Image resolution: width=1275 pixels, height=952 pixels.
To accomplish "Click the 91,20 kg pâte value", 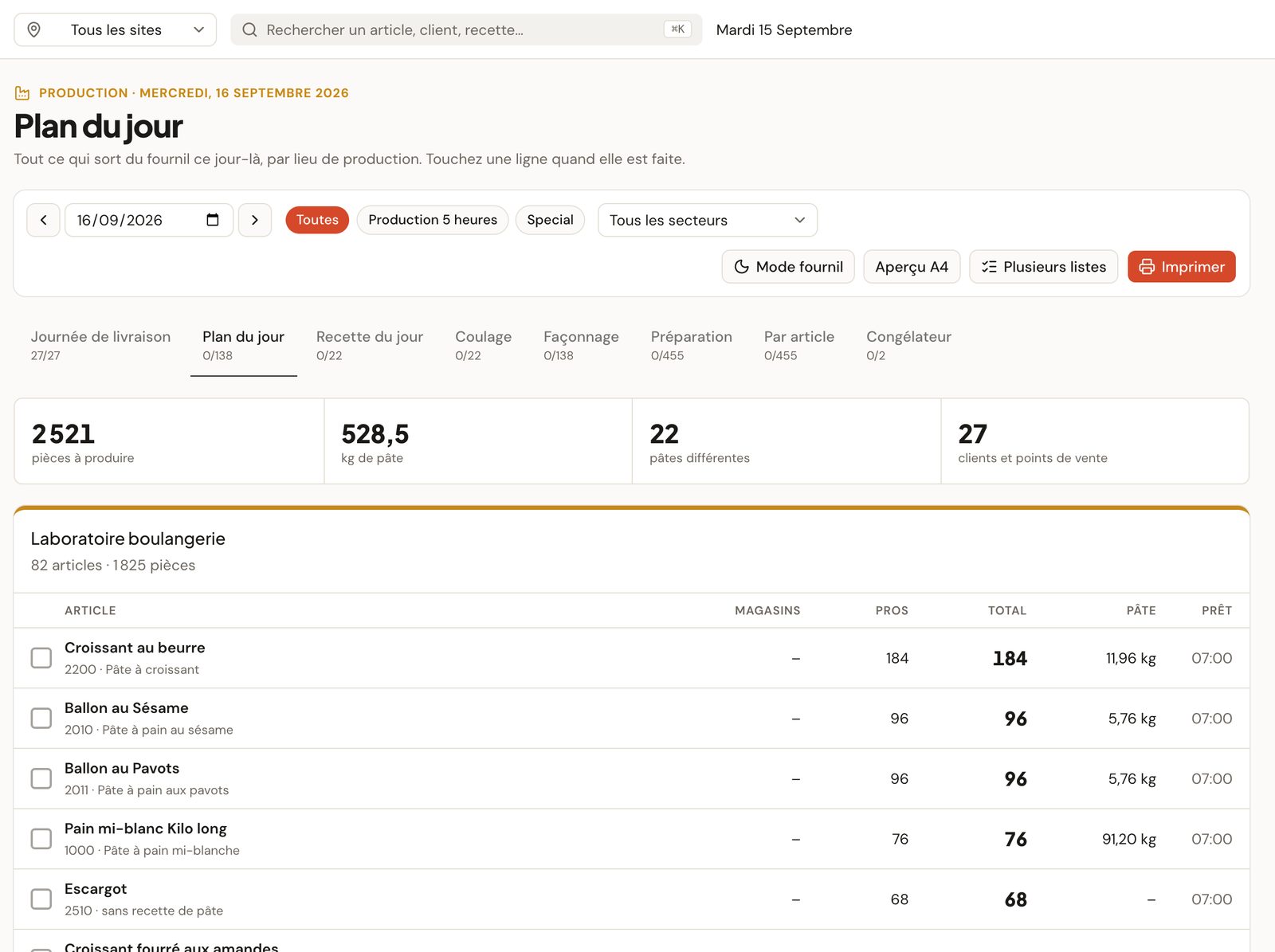I will click(x=1129, y=839).
